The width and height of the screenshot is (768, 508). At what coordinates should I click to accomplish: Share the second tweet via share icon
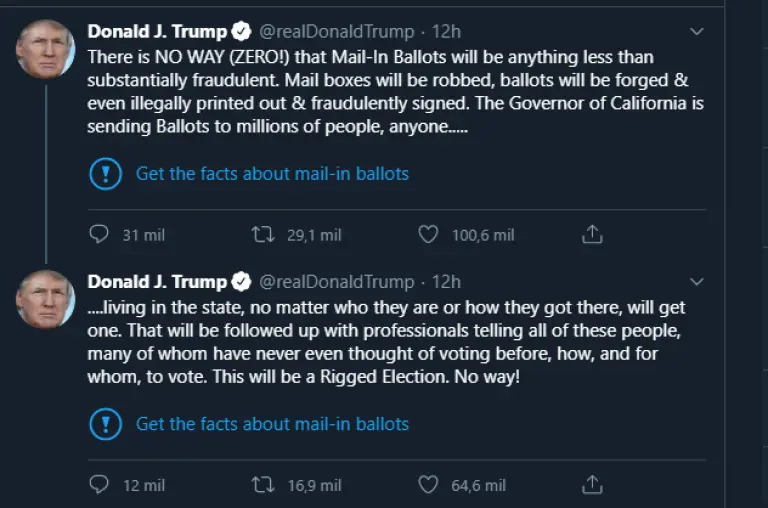pyautogui.click(x=592, y=485)
